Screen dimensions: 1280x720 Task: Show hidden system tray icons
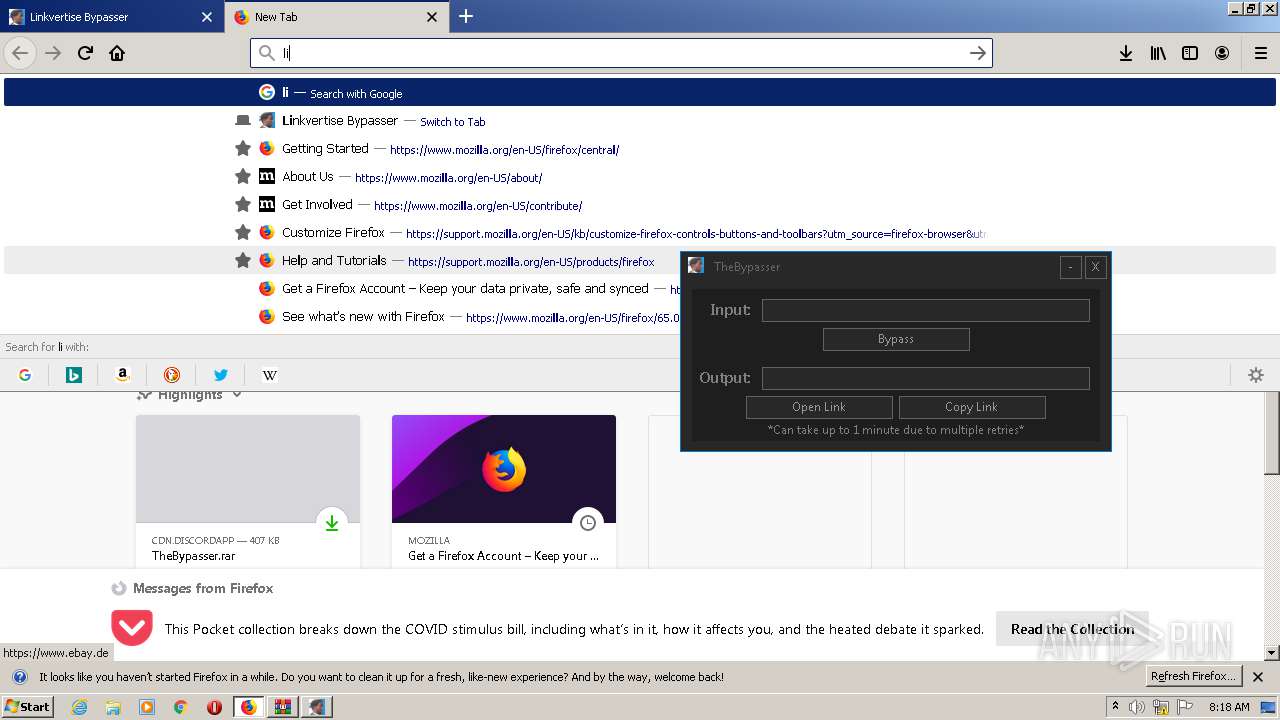click(1116, 707)
